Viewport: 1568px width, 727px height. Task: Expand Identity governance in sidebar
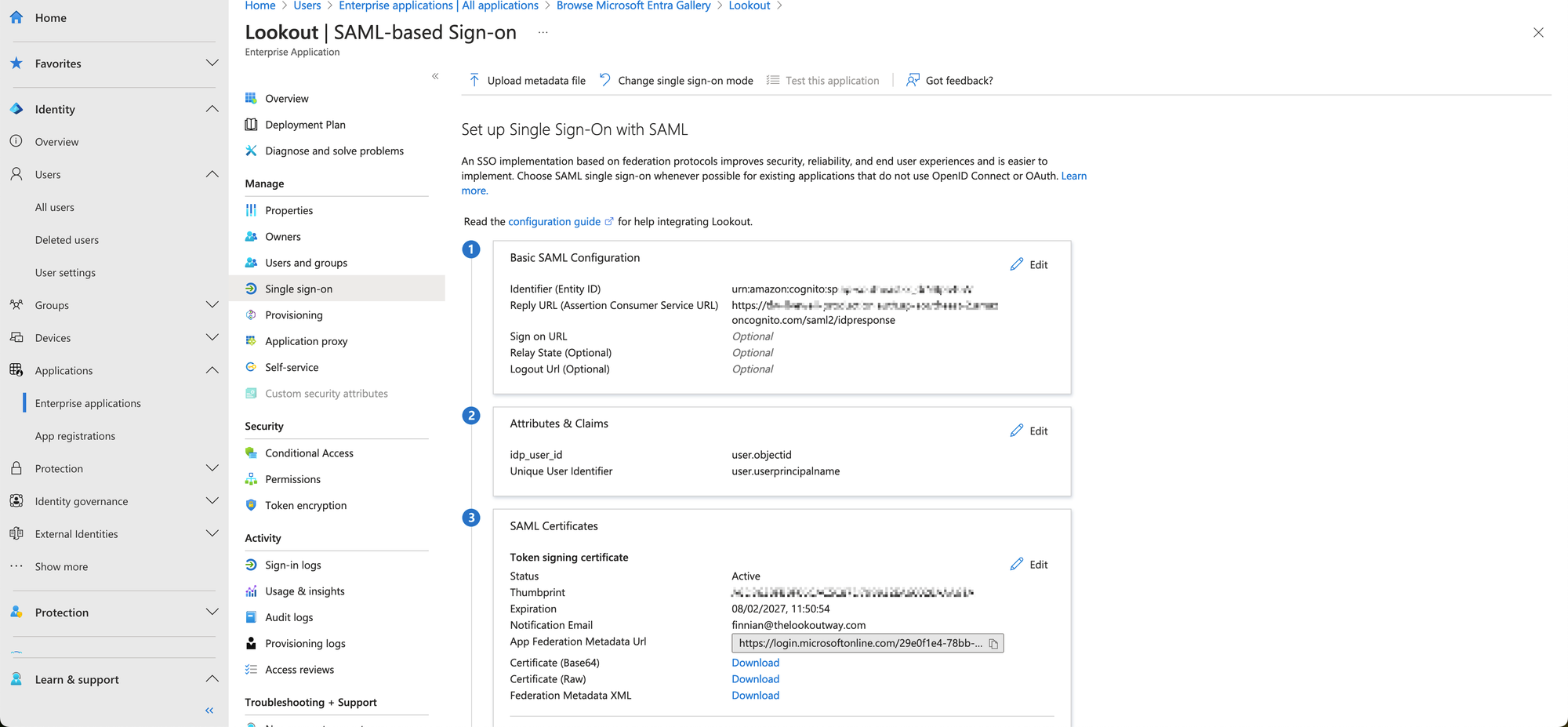click(212, 501)
